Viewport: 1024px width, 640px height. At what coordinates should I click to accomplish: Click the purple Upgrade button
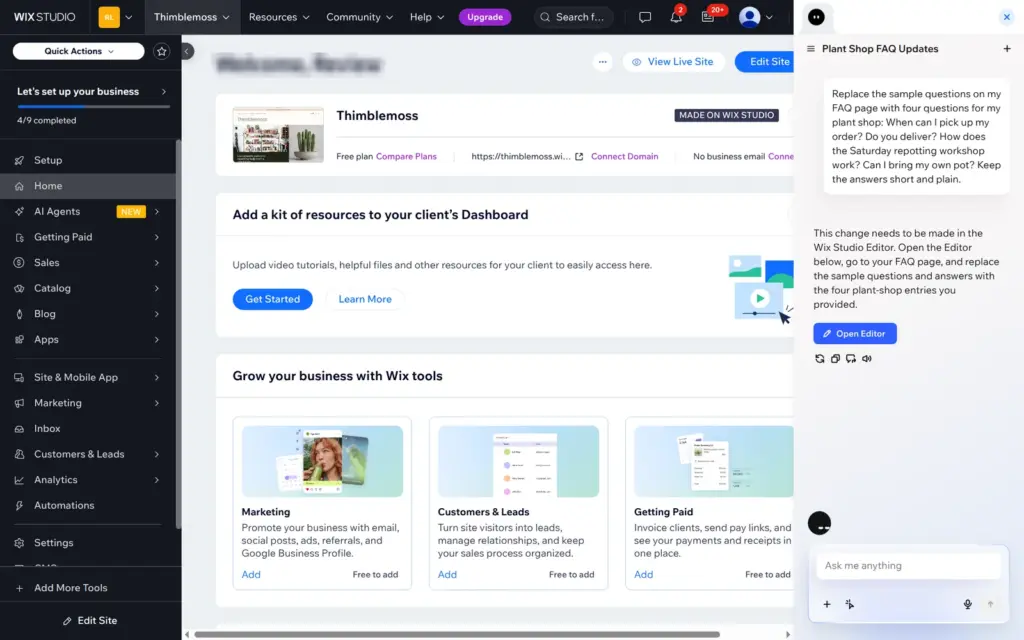[485, 17]
